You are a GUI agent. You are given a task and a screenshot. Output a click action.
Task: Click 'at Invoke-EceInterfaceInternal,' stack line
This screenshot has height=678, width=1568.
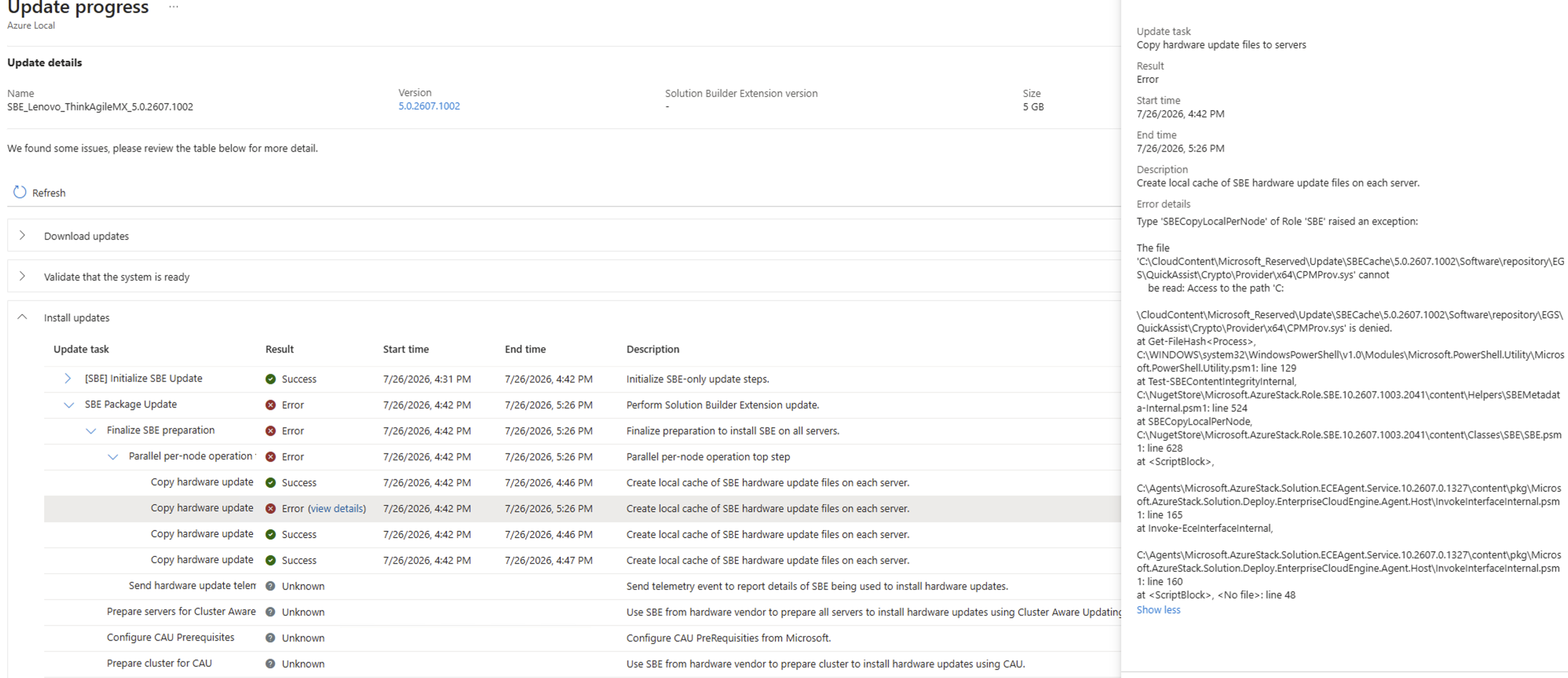click(1205, 528)
